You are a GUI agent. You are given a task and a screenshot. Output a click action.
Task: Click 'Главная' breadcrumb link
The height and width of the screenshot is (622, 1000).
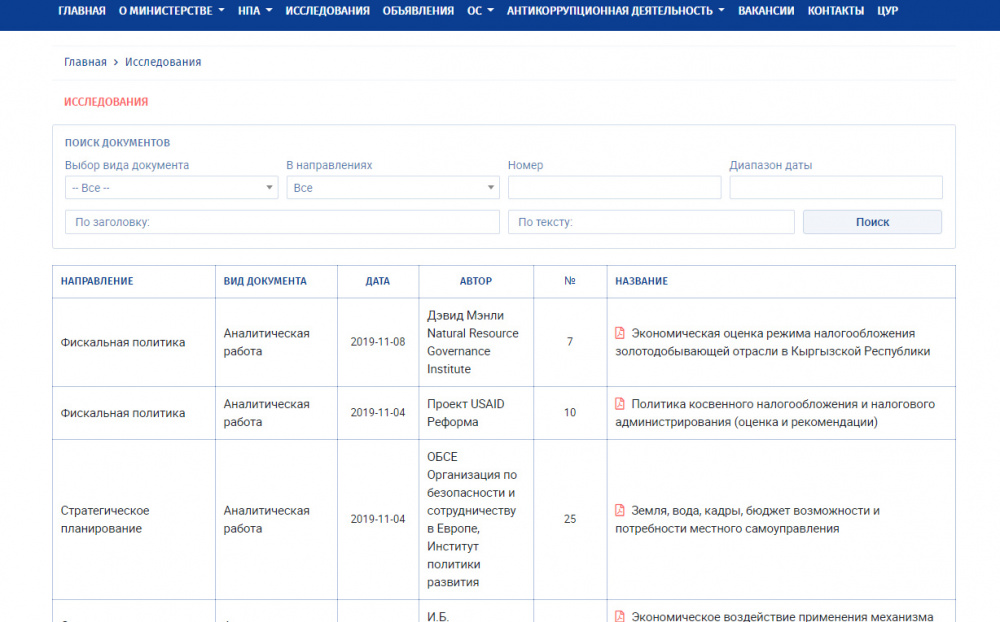85,62
